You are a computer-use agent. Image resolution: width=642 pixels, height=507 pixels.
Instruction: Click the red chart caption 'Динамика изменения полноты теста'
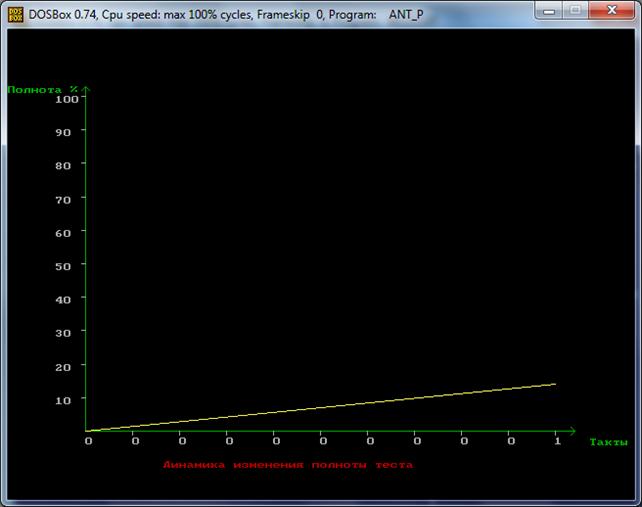tap(288, 465)
